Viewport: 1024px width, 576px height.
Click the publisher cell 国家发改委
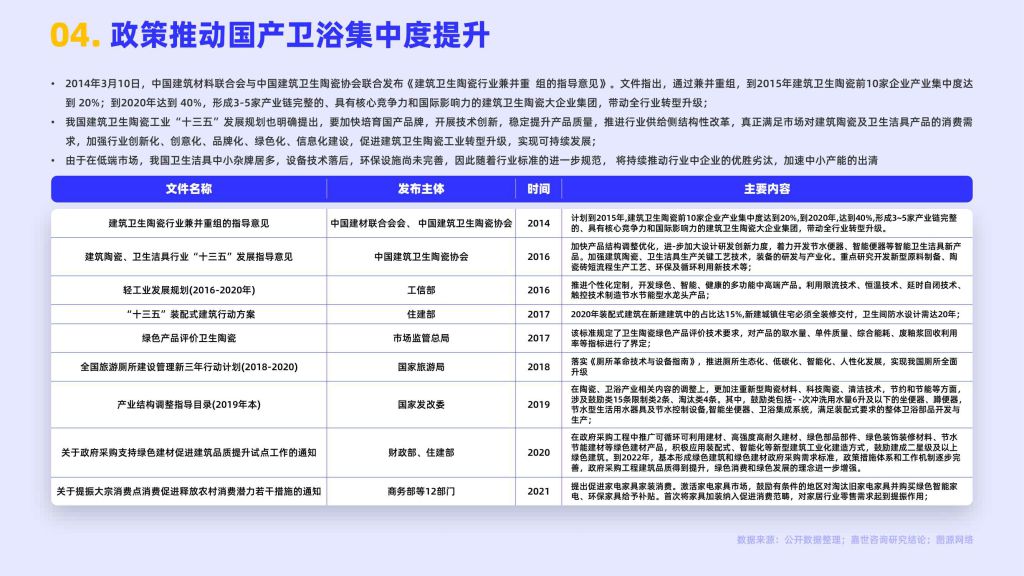421,405
